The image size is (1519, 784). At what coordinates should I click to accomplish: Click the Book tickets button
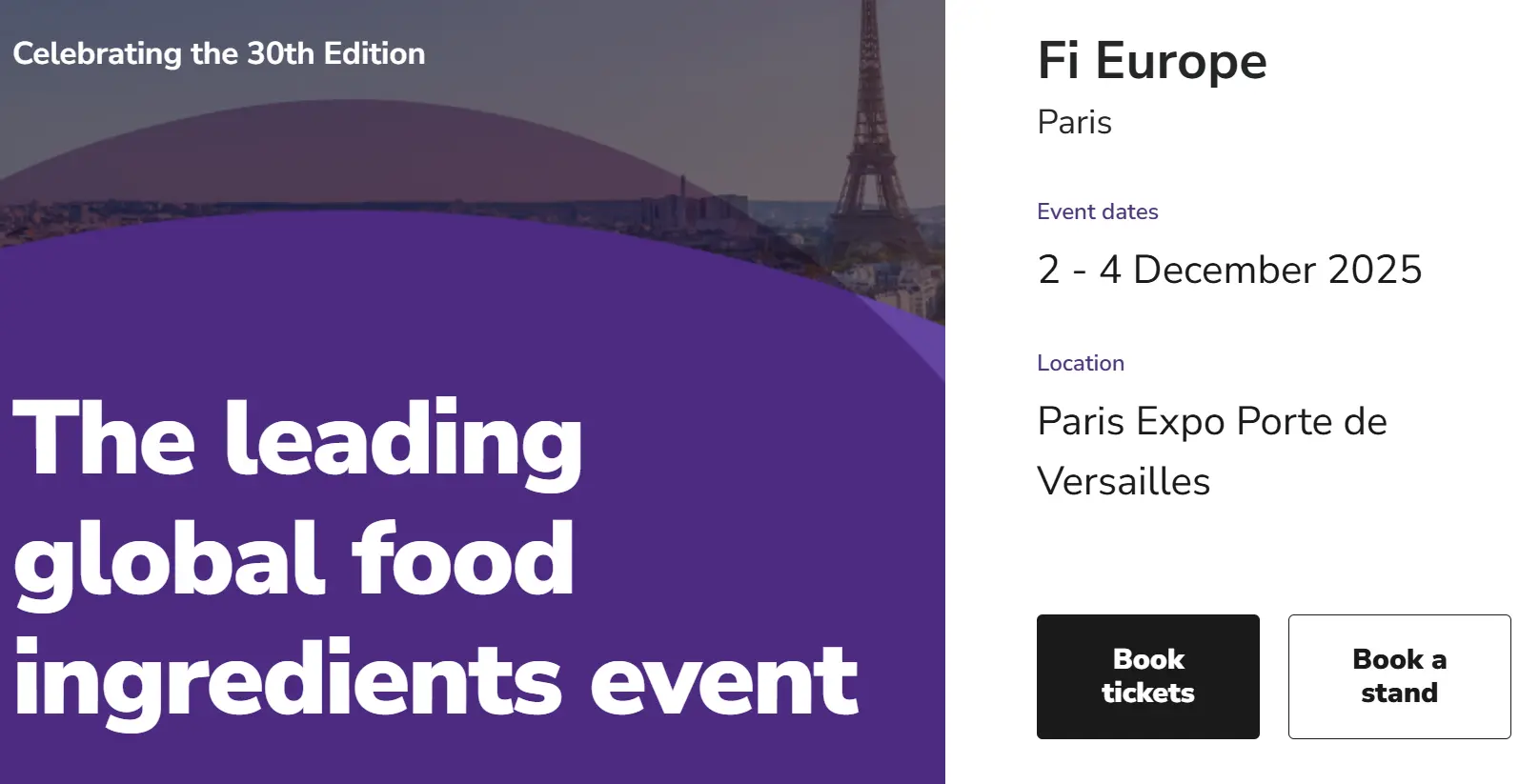point(1147,676)
